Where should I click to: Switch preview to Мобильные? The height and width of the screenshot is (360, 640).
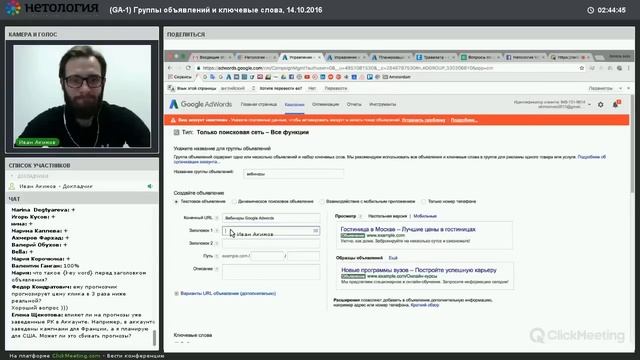pos(425,216)
